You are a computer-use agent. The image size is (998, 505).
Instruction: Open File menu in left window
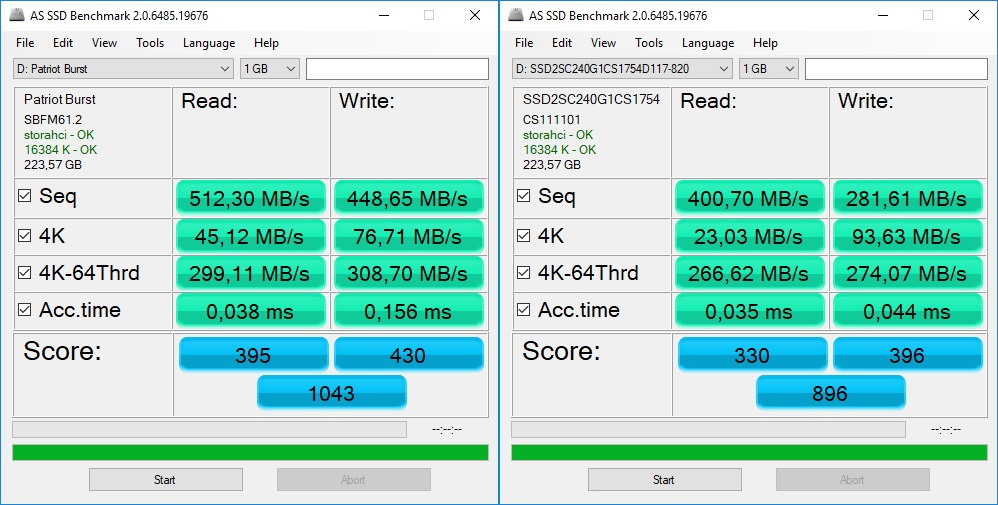(x=25, y=43)
